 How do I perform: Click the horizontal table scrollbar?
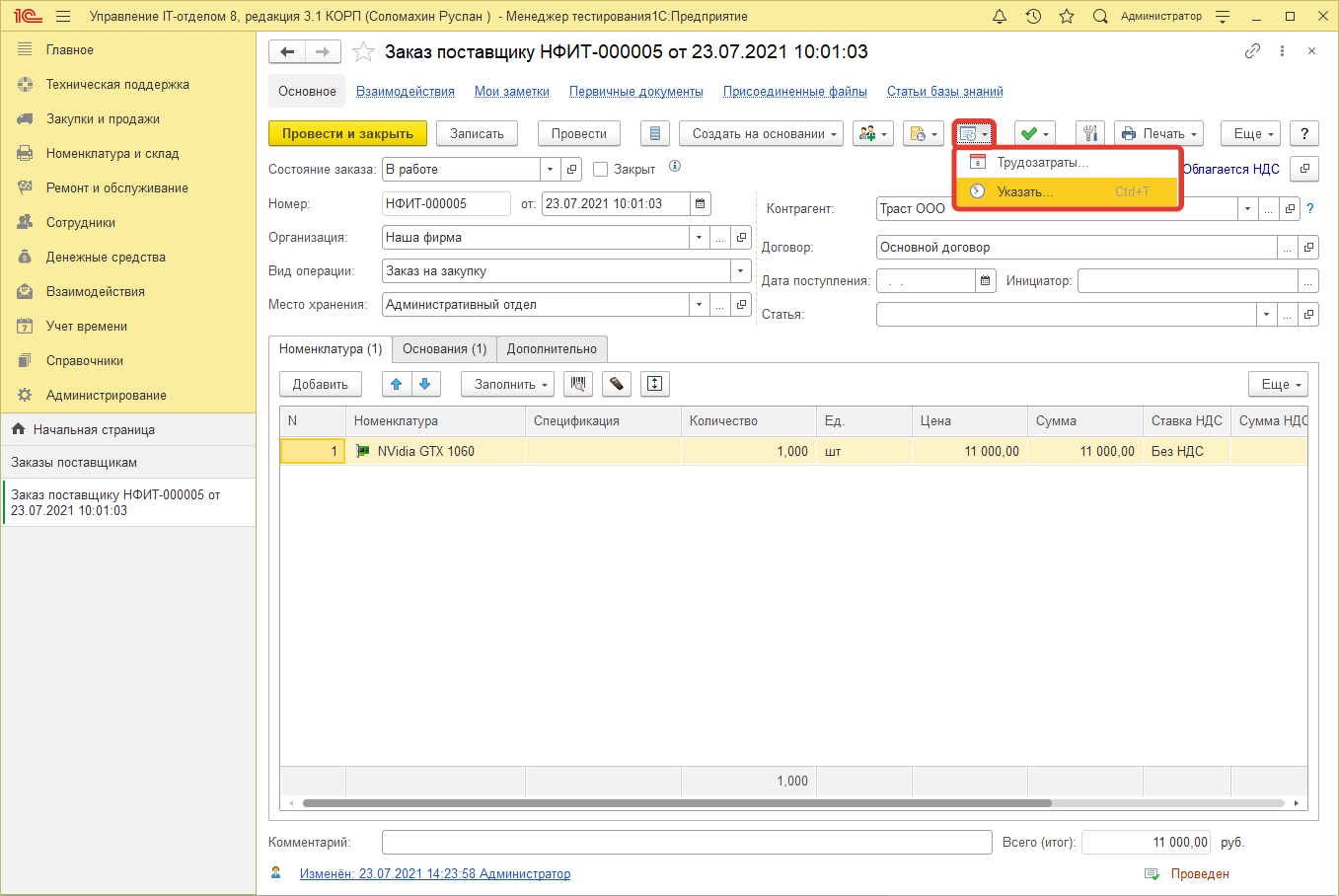676,803
